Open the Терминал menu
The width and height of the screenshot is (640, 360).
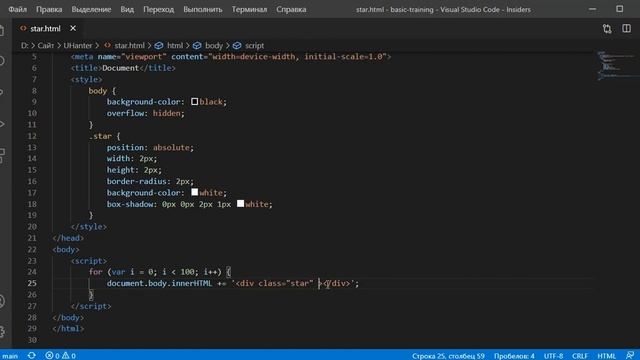[249, 9]
